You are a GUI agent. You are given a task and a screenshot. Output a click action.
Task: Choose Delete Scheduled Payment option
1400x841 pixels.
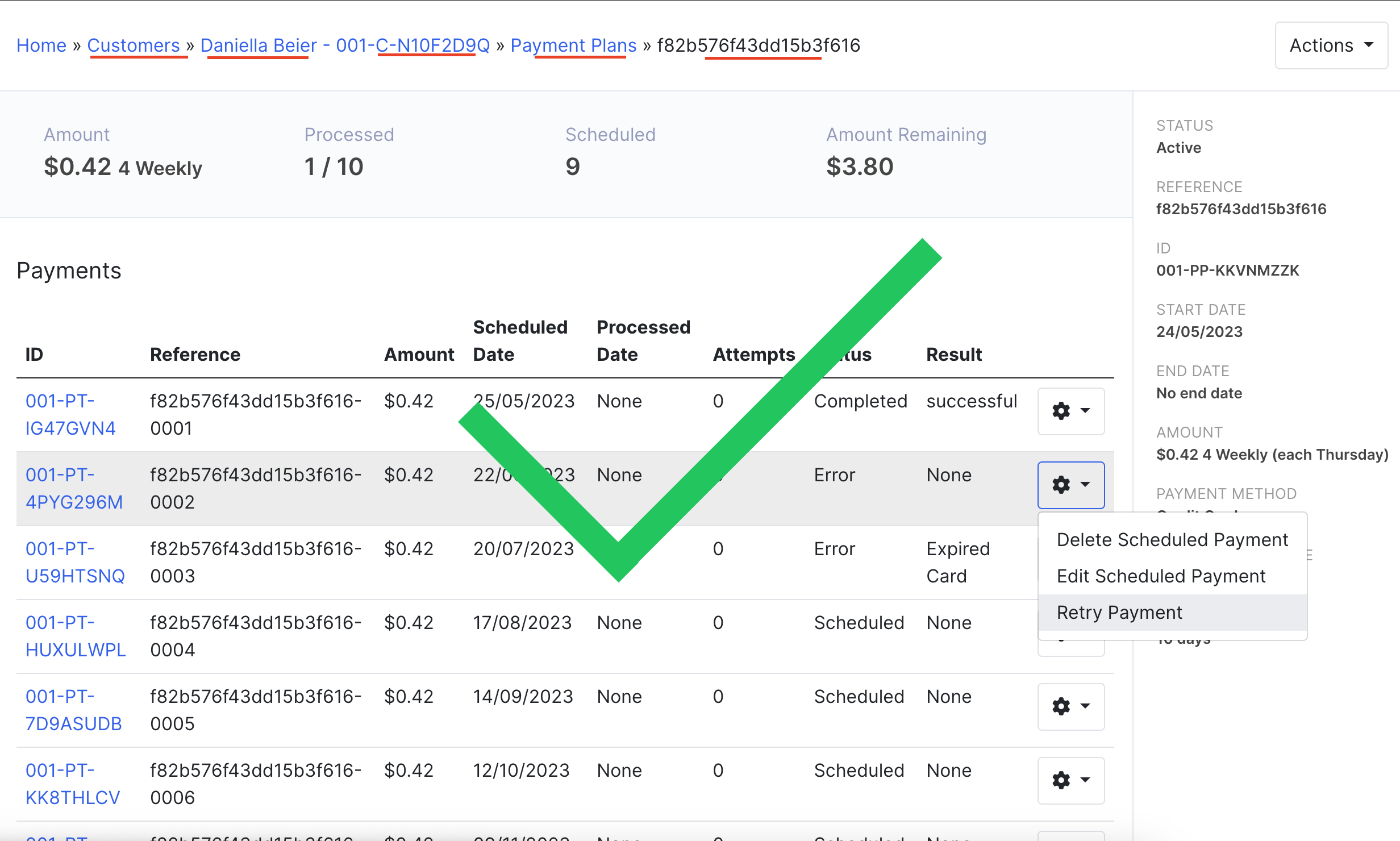1172,540
